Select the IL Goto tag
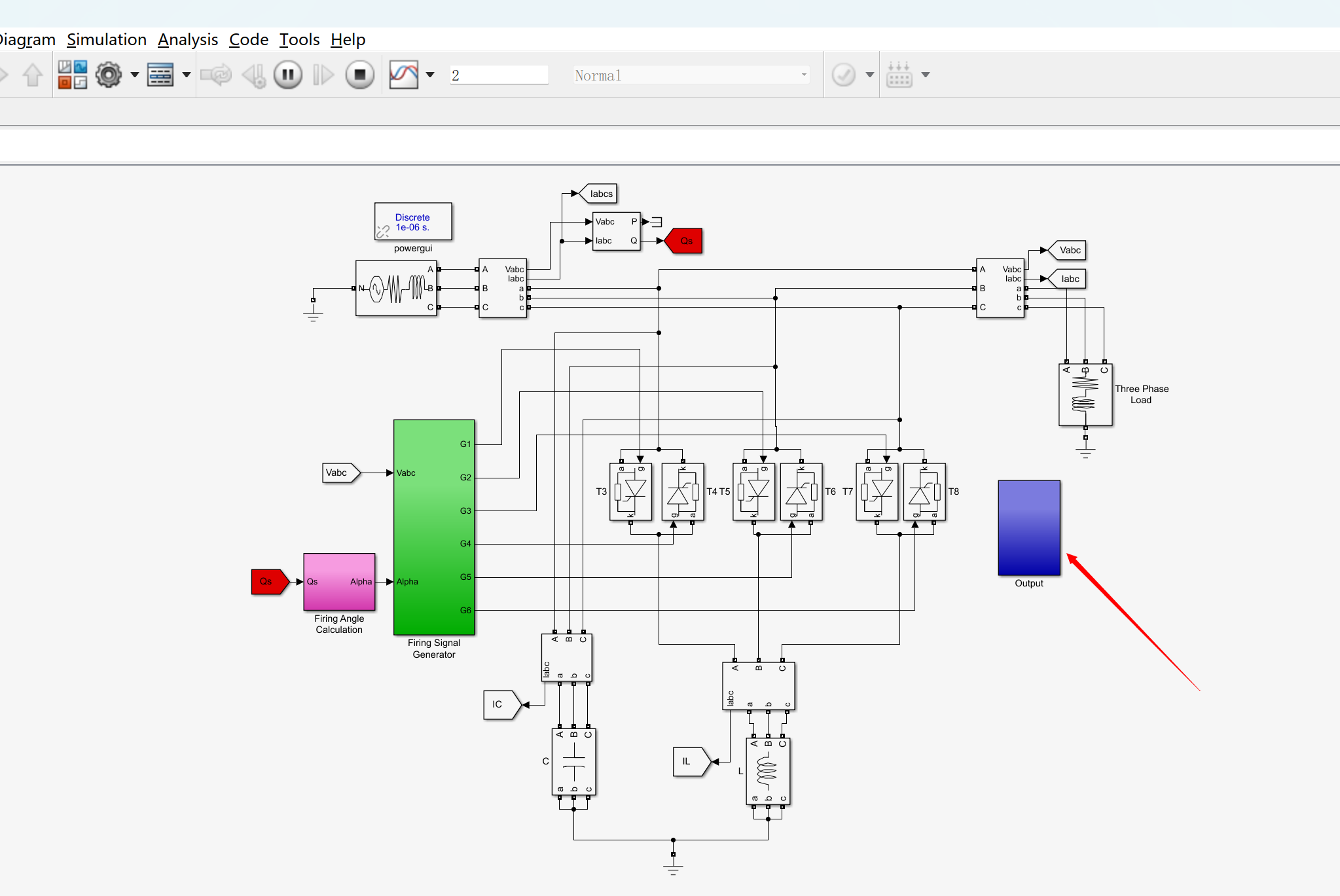The height and width of the screenshot is (896, 1340). (692, 762)
